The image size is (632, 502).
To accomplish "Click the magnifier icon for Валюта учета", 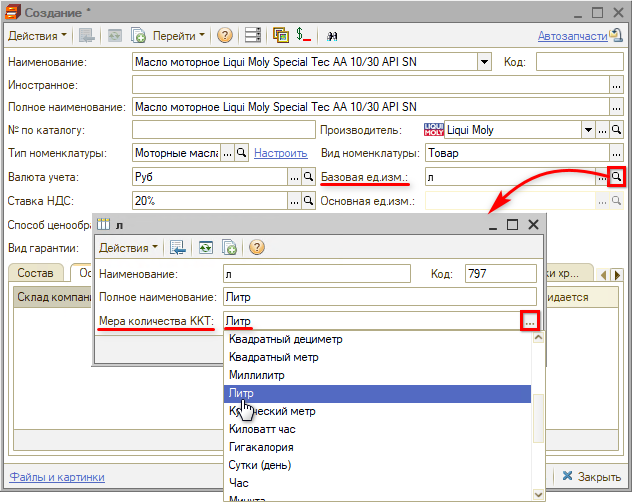I will [x=308, y=177].
